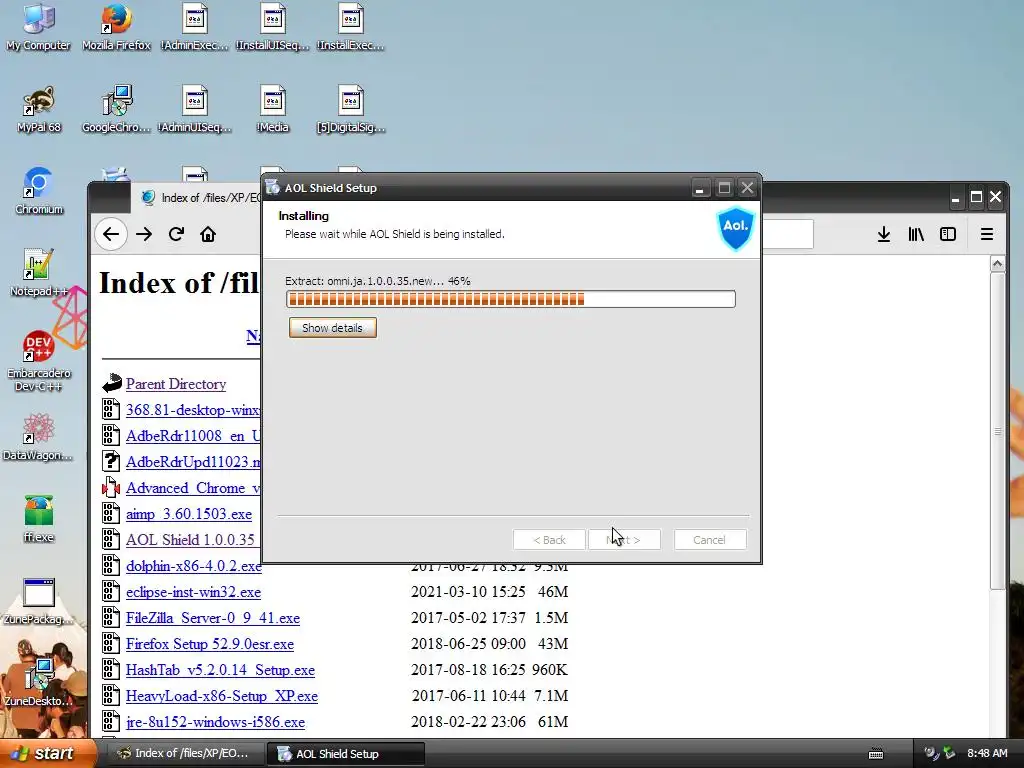1024x768 pixels.
Task: Open Chromium desktop shortcut
Action: click(39, 191)
